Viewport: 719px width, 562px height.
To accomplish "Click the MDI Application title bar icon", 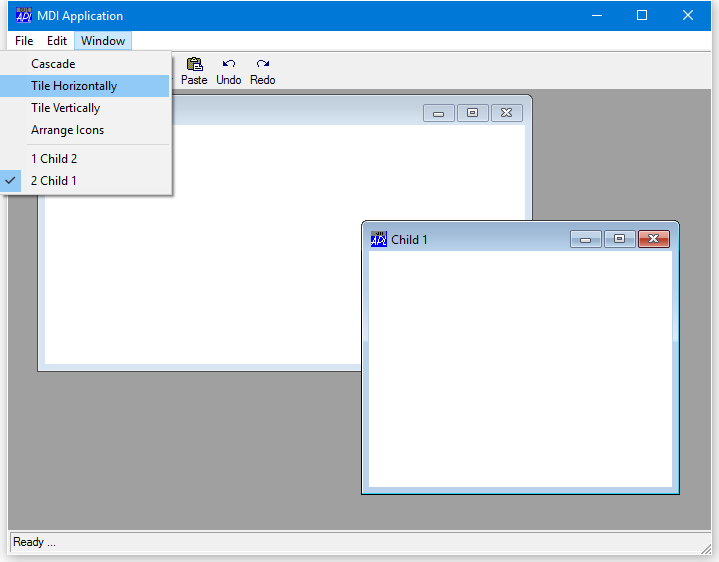I will point(24,16).
